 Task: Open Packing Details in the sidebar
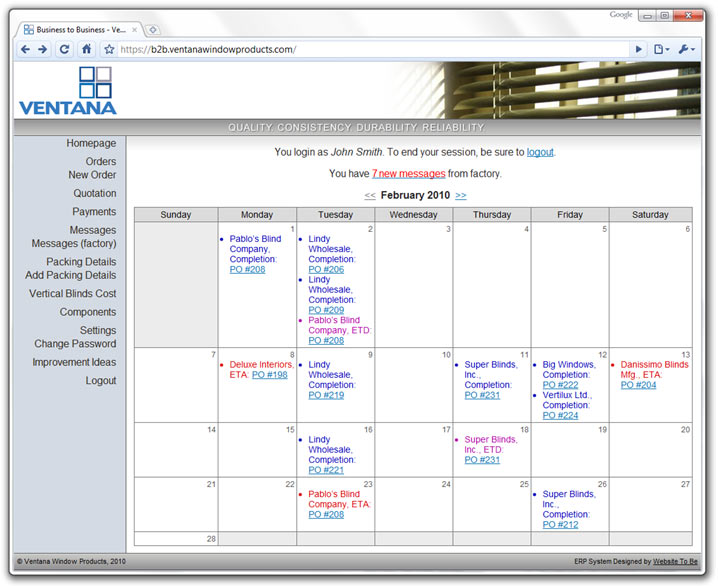click(81, 262)
